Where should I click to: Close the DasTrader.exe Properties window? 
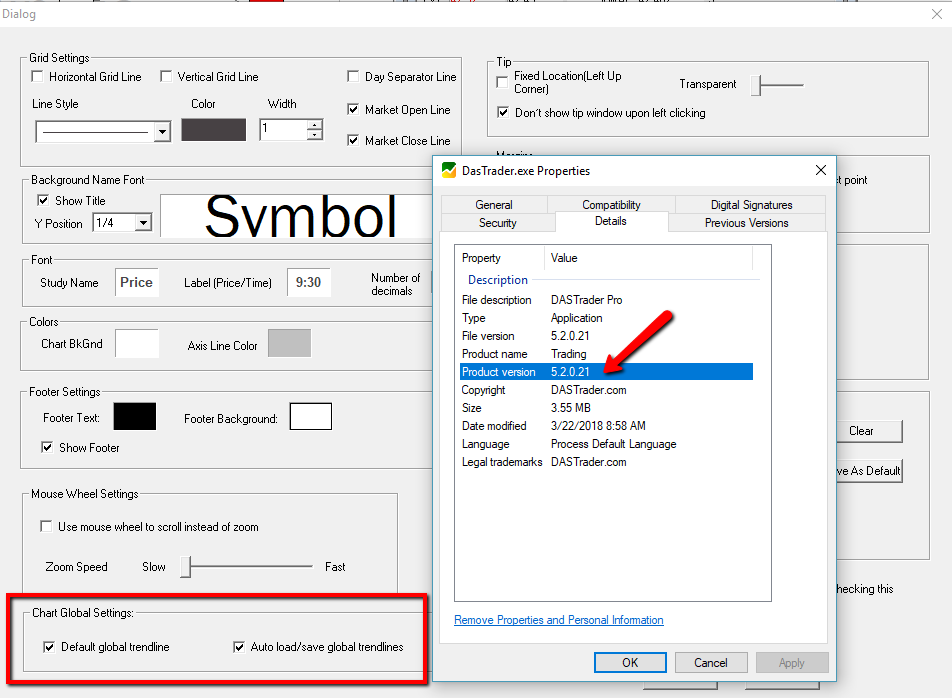pos(820,170)
